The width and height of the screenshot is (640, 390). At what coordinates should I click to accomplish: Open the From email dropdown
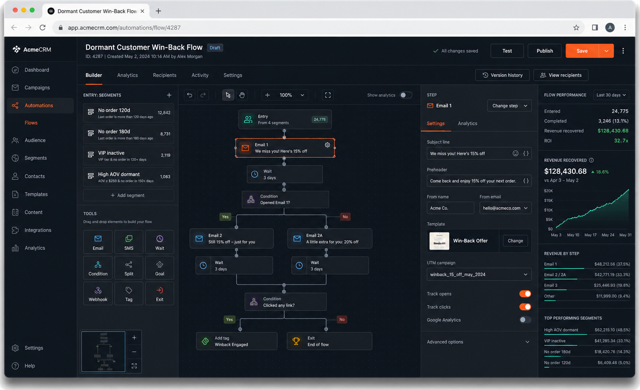coord(505,208)
